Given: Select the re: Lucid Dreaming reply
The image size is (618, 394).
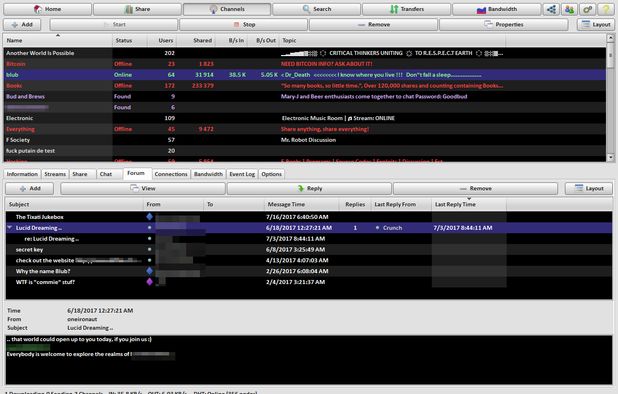Looking at the screenshot, I should coord(309,238).
